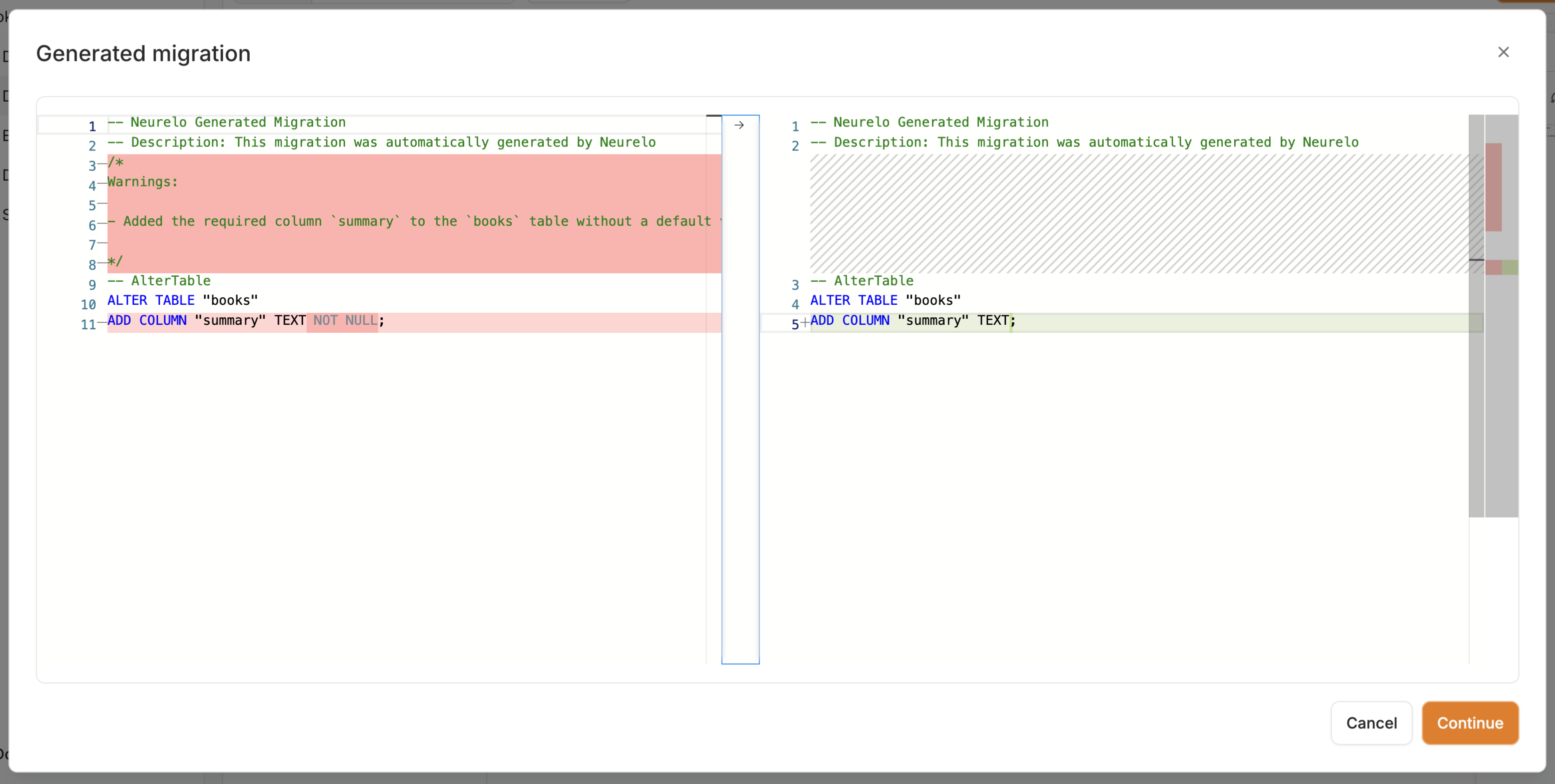1555x784 pixels.
Task: Close the Generated migration dialog
Action: pyautogui.click(x=1503, y=53)
